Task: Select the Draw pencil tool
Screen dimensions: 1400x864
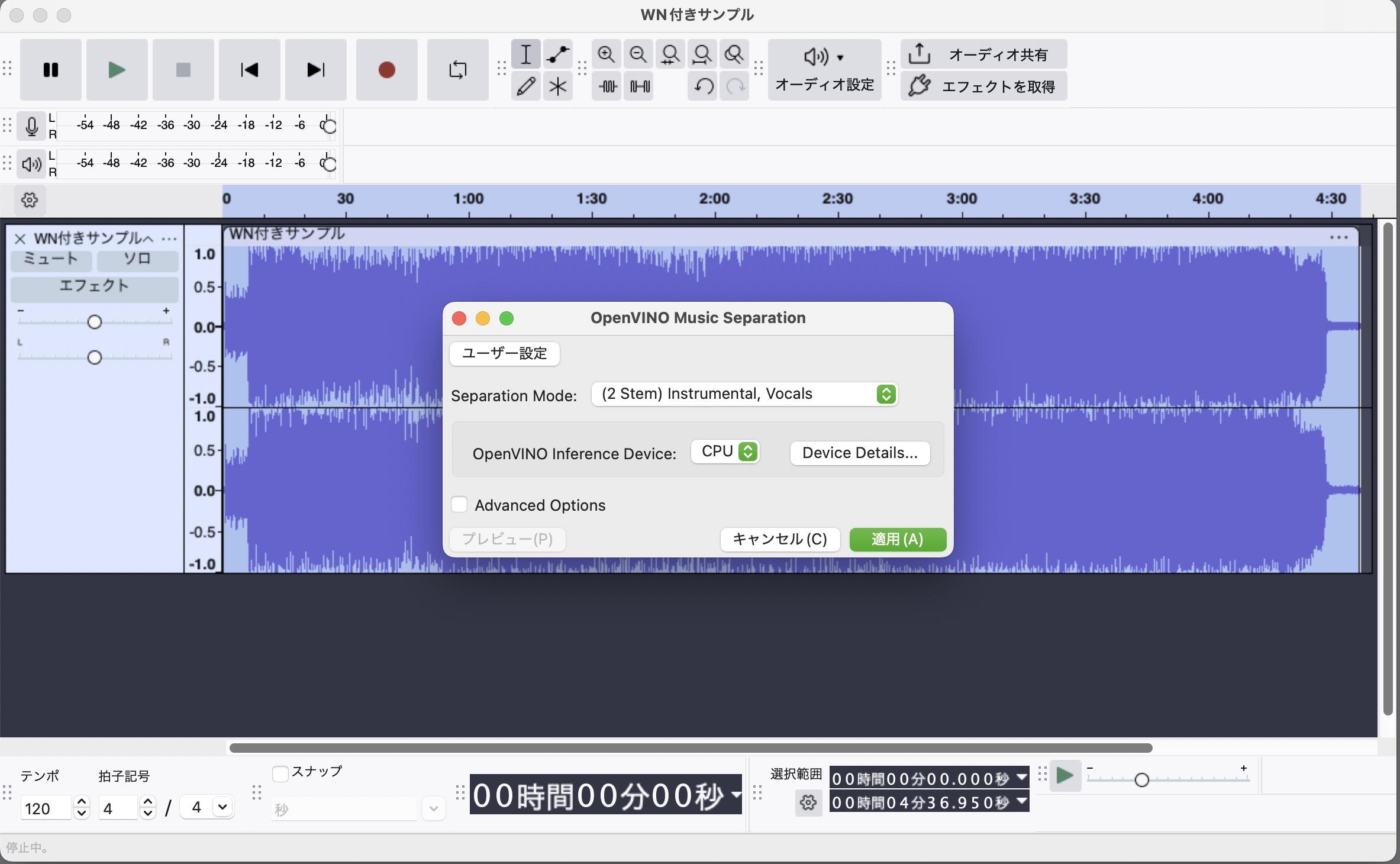Action: pos(525,86)
